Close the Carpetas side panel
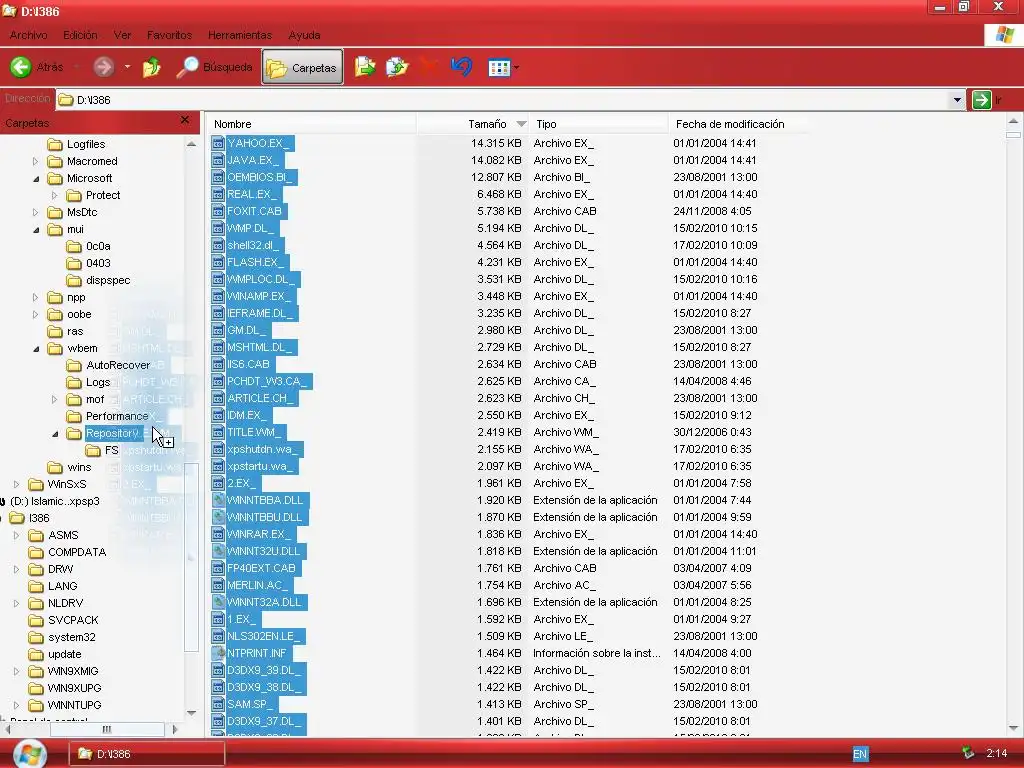This screenshot has width=1024, height=768. [185, 120]
